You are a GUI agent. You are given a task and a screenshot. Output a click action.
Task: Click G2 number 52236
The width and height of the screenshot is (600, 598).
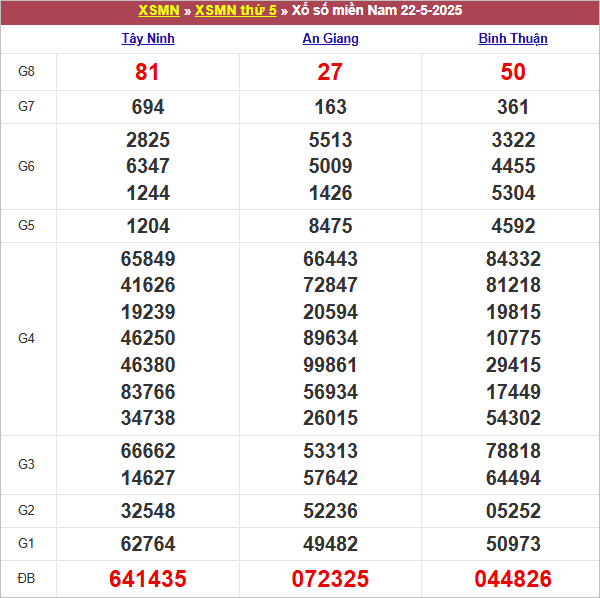[x=331, y=511]
